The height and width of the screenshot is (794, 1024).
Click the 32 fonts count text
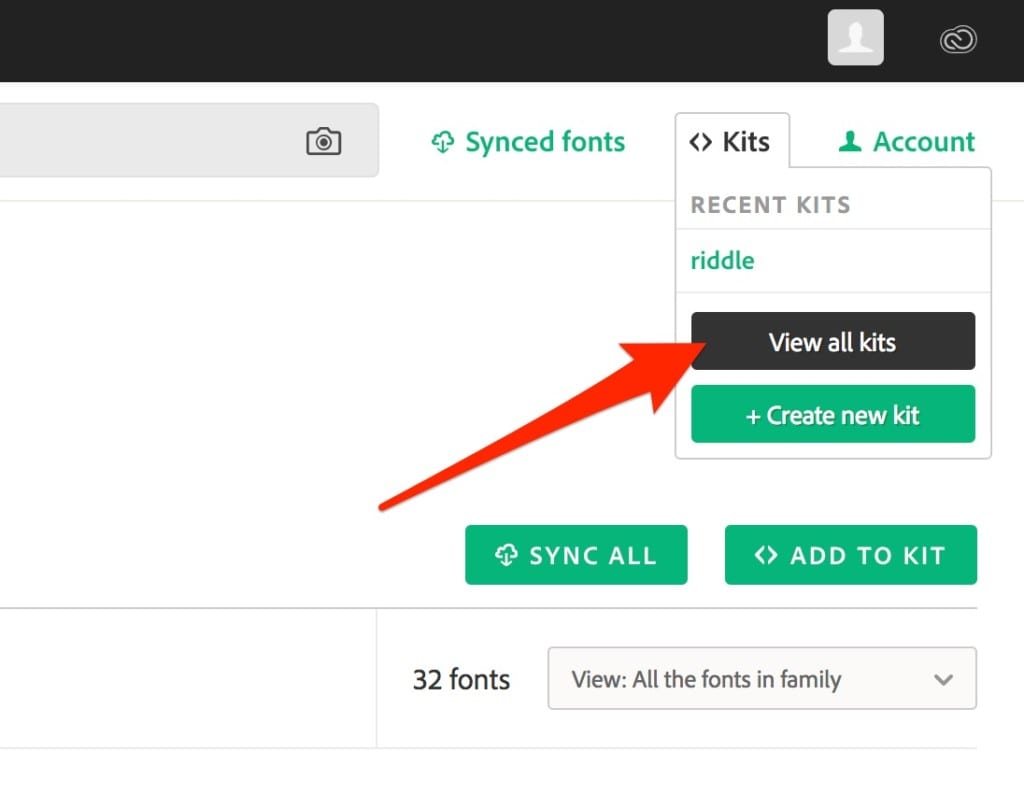461,679
